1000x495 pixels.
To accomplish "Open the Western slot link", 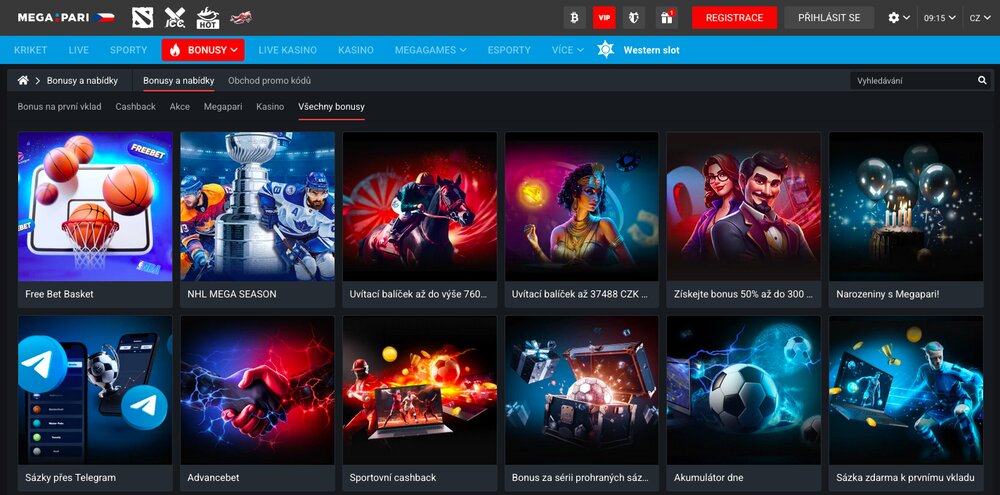I will (651, 50).
